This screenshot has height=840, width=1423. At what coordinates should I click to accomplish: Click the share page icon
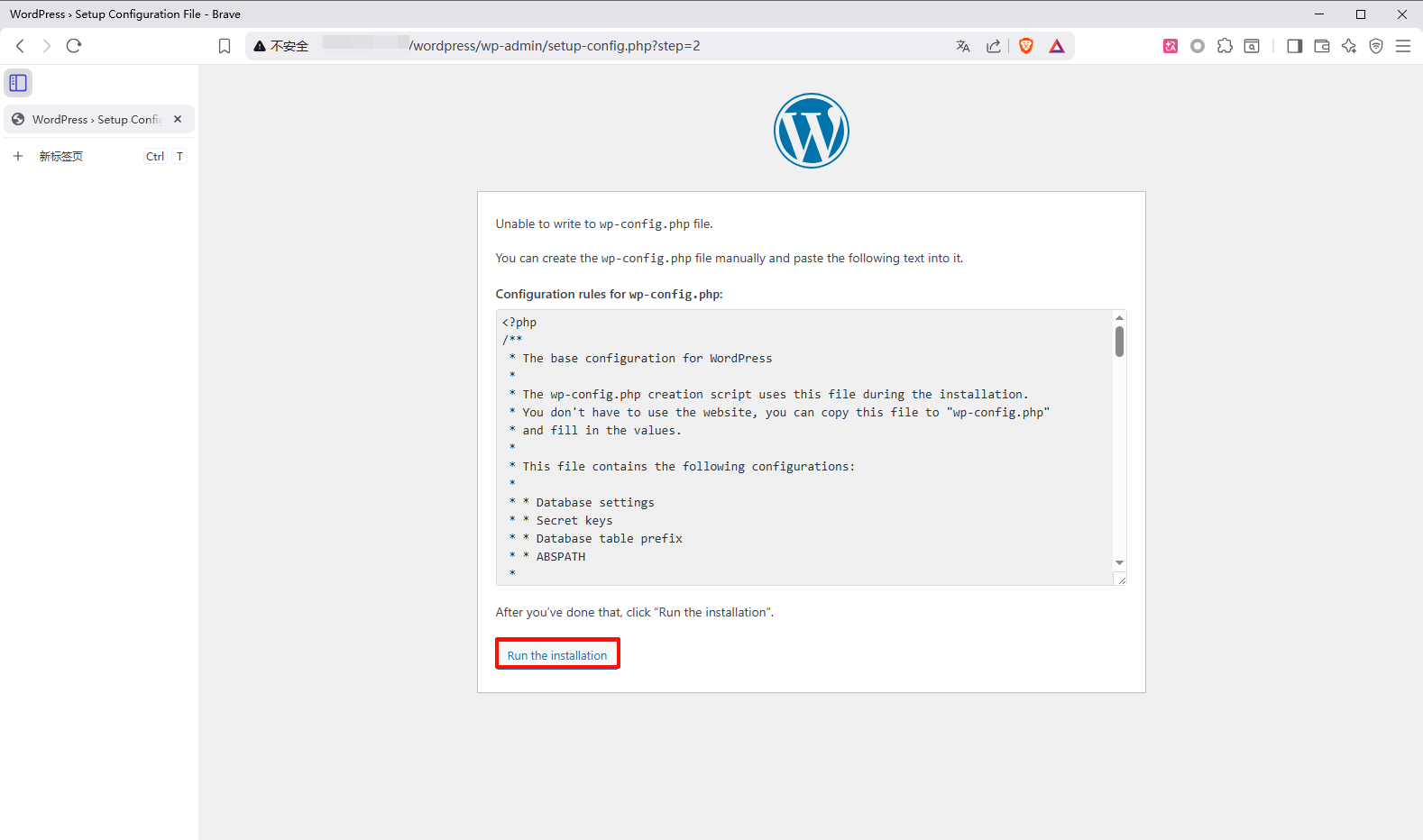click(994, 46)
